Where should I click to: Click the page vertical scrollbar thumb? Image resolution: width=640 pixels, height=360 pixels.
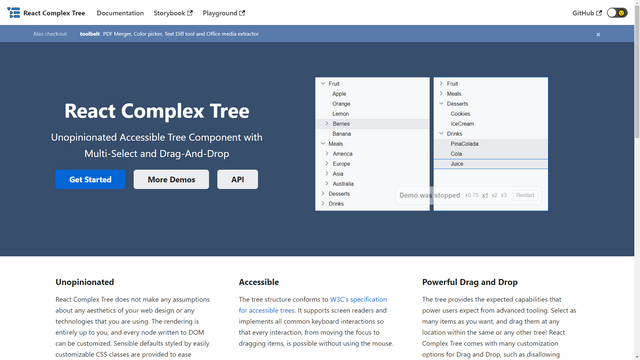637,71
